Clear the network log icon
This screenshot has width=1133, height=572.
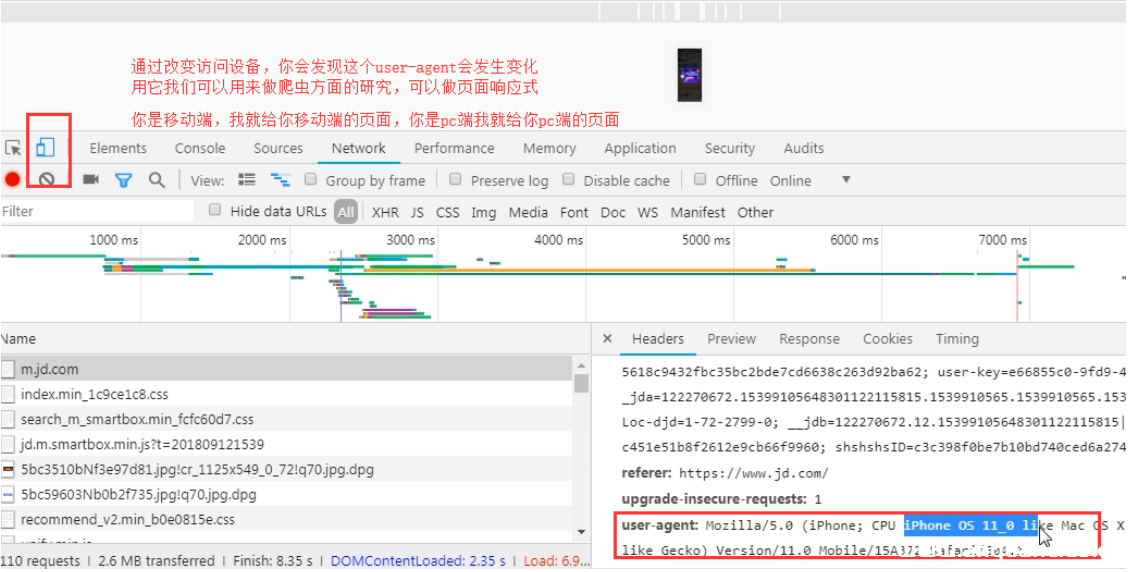[x=47, y=180]
